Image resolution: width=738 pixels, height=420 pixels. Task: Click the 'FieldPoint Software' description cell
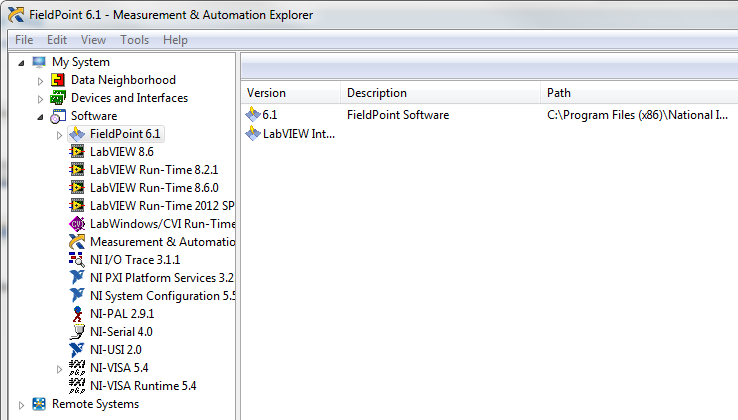[398, 115]
